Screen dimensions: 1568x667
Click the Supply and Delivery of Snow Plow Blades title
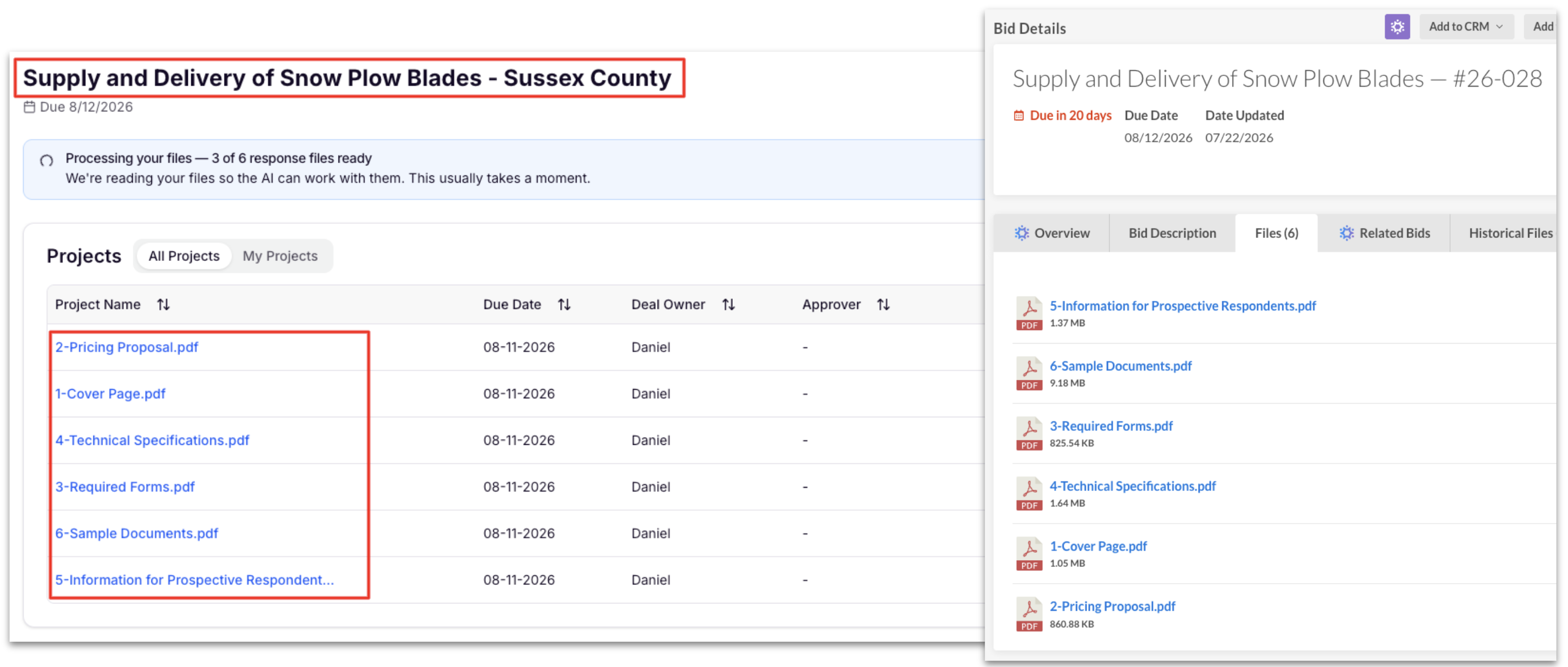click(x=347, y=78)
